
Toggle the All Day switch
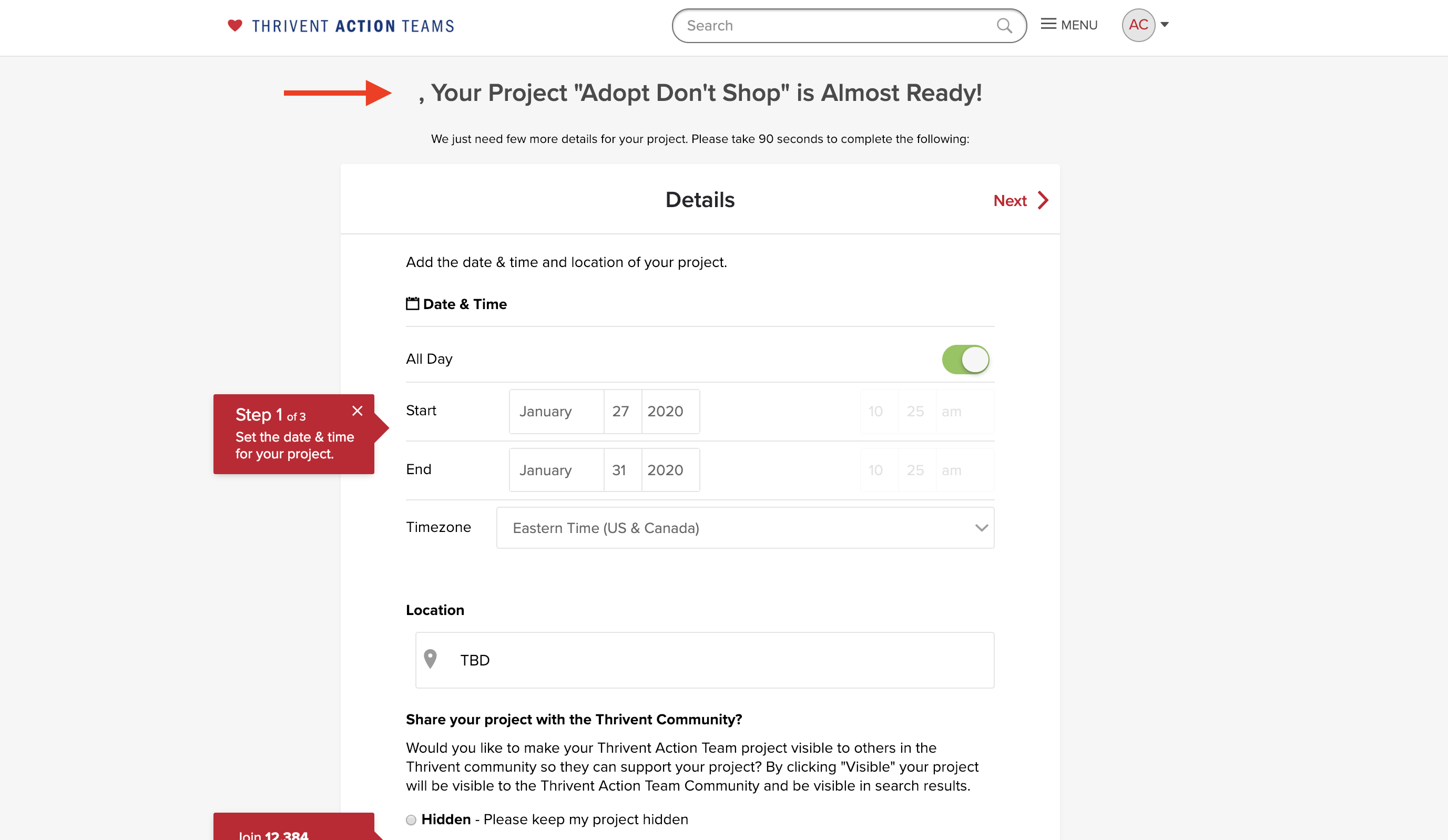tap(965, 360)
